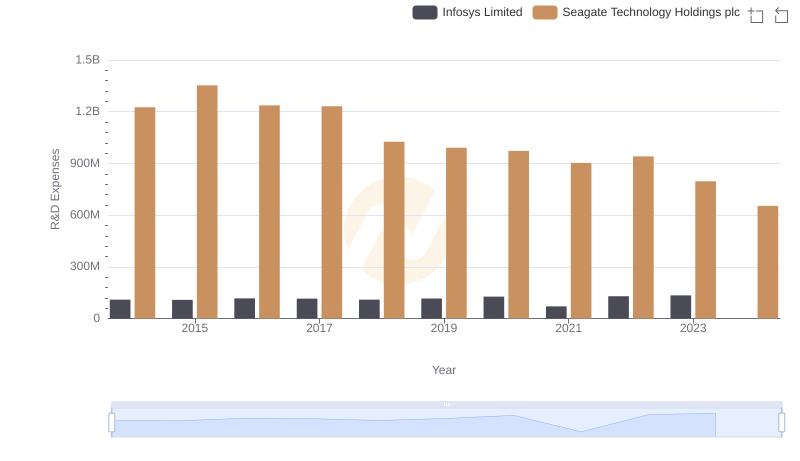This screenshot has width=800, height=461.
Task: Click the R&D Expenses axis title
Action: (55, 189)
